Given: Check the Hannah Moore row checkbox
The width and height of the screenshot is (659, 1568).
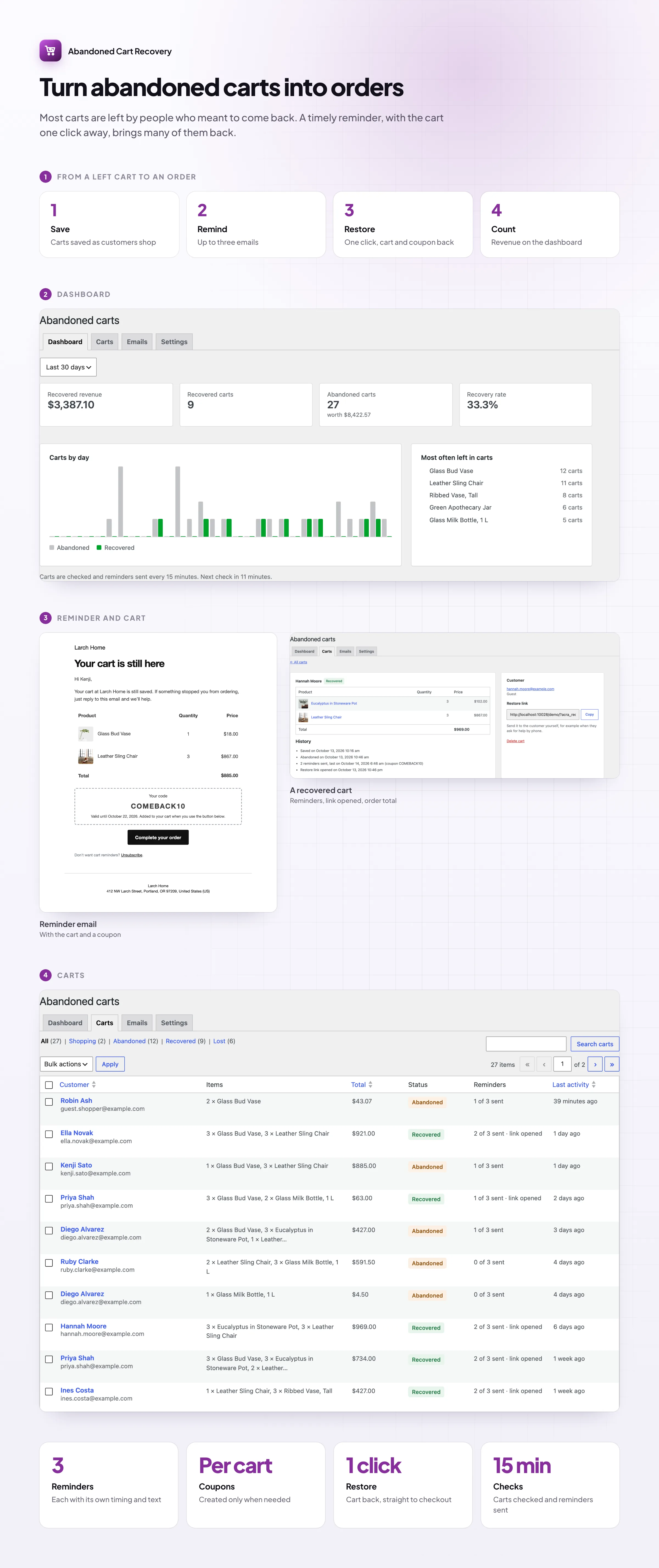Looking at the screenshot, I should 49,1328.
